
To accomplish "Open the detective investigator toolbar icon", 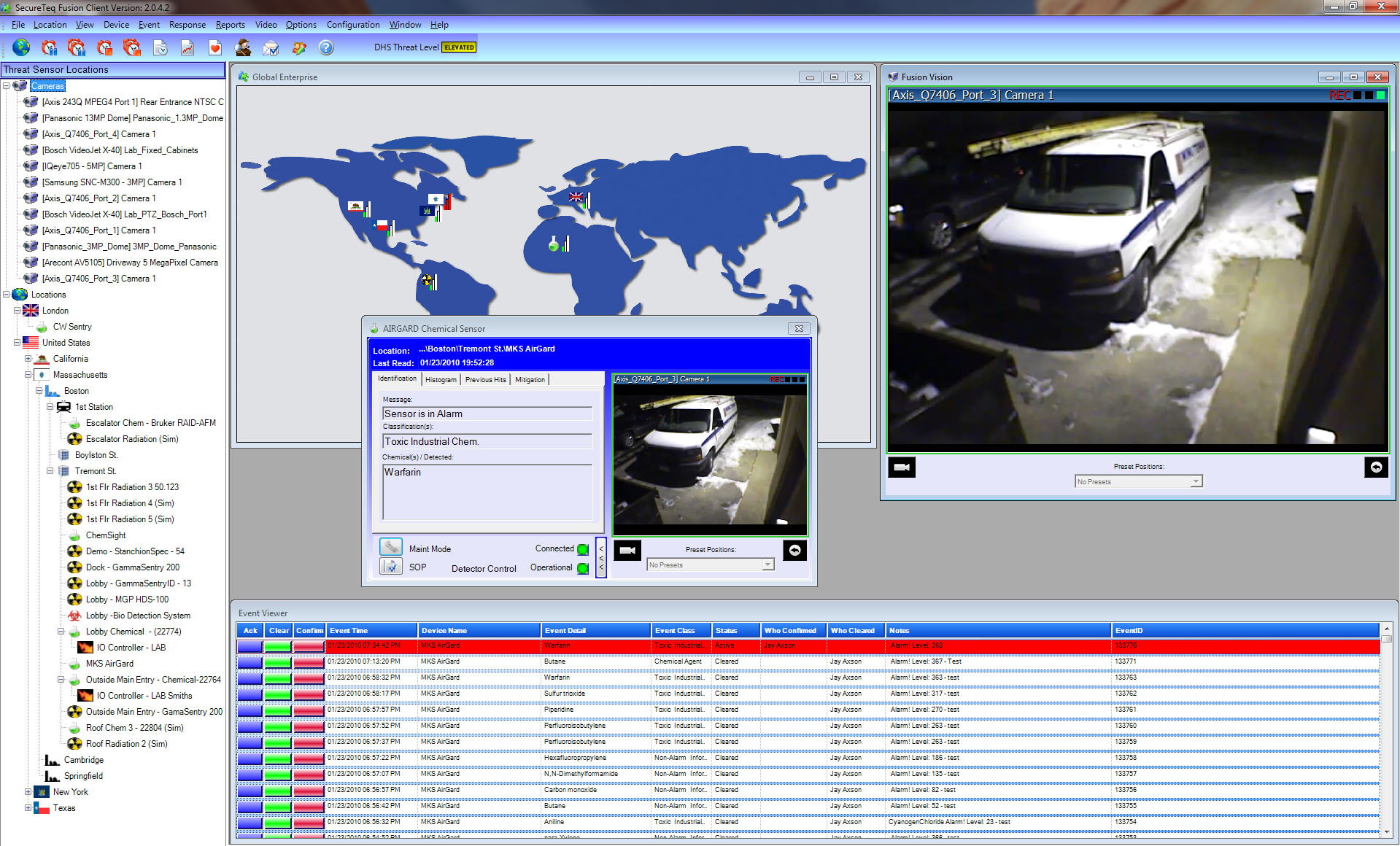I will point(243,47).
